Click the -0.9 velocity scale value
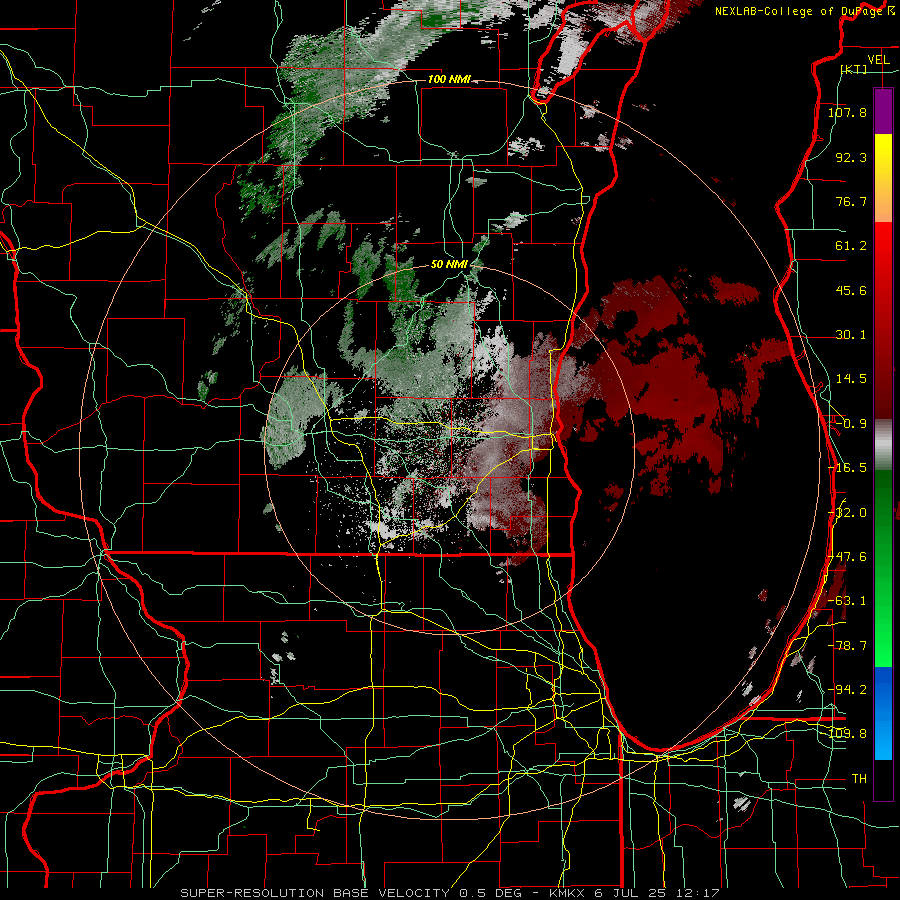This screenshot has width=900, height=900. [851, 424]
